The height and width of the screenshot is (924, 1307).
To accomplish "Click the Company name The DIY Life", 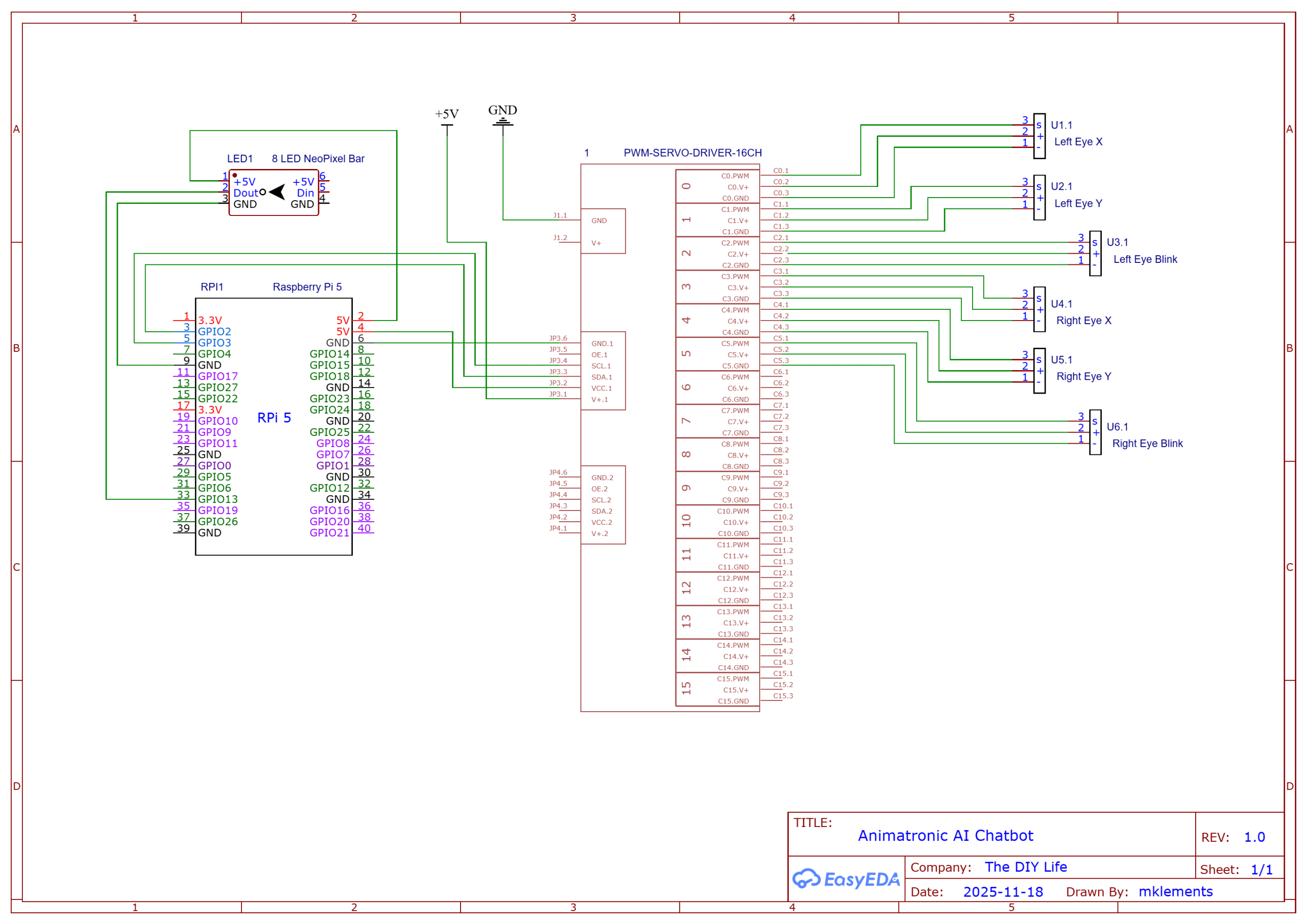I will 1026,866.
